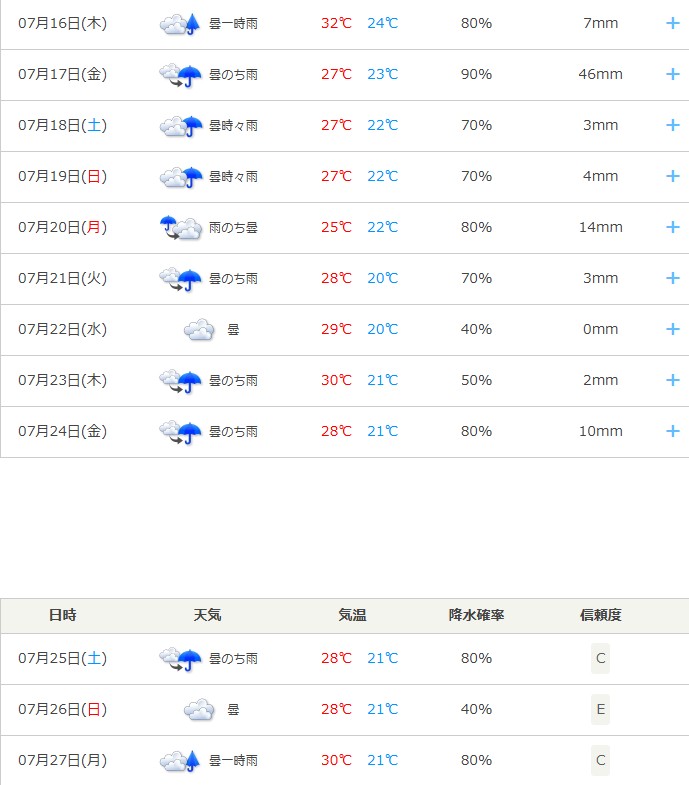The height and width of the screenshot is (785, 689).
Task: Select the date 07月17日(金)
Action: tap(63, 75)
